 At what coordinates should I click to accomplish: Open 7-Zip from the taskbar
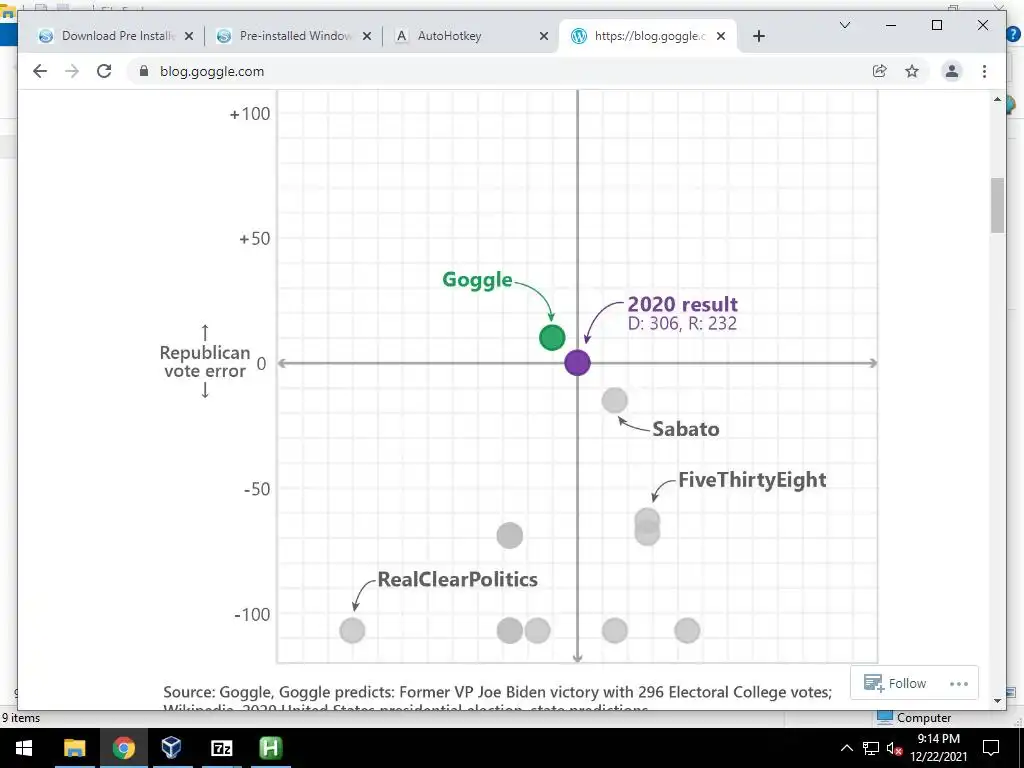pyautogui.click(x=221, y=748)
